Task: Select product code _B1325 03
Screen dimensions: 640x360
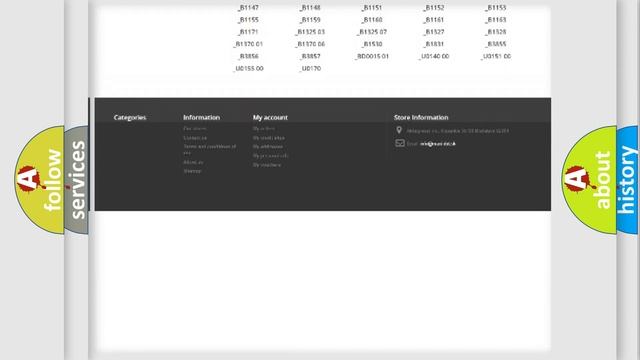Action: (x=310, y=32)
